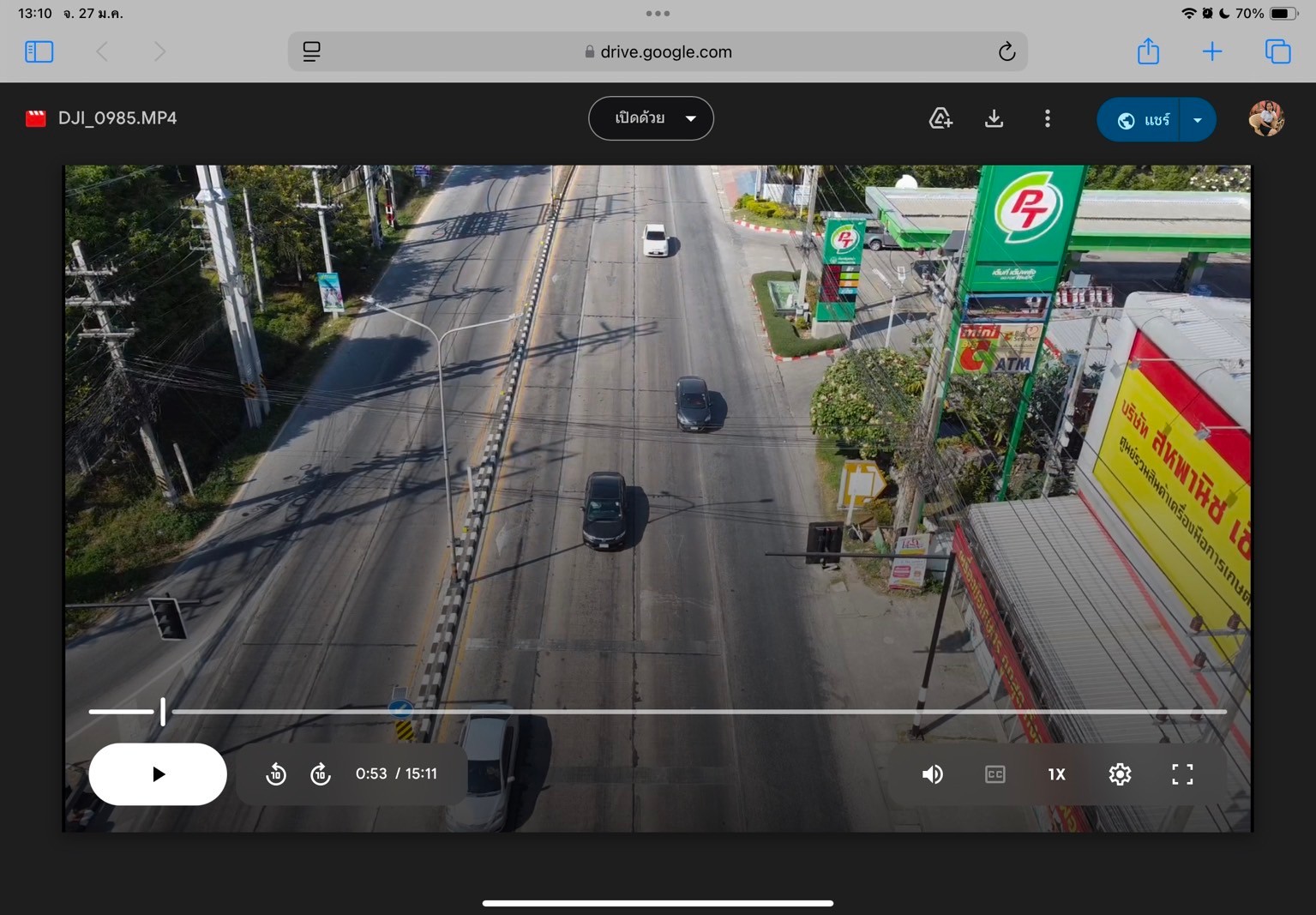Open video quality settings gear
The height and width of the screenshot is (915, 1316).
[x=1120, y=774]
